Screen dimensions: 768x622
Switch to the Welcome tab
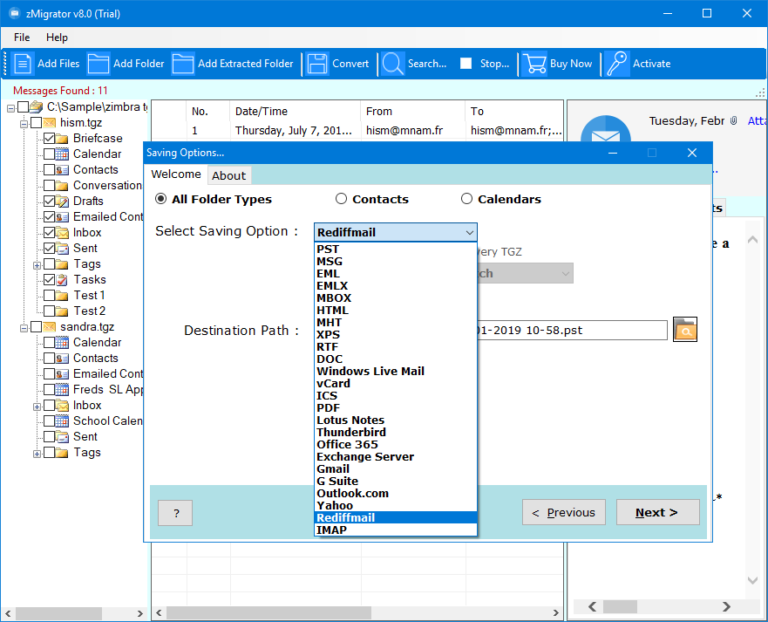coord(176,174)
